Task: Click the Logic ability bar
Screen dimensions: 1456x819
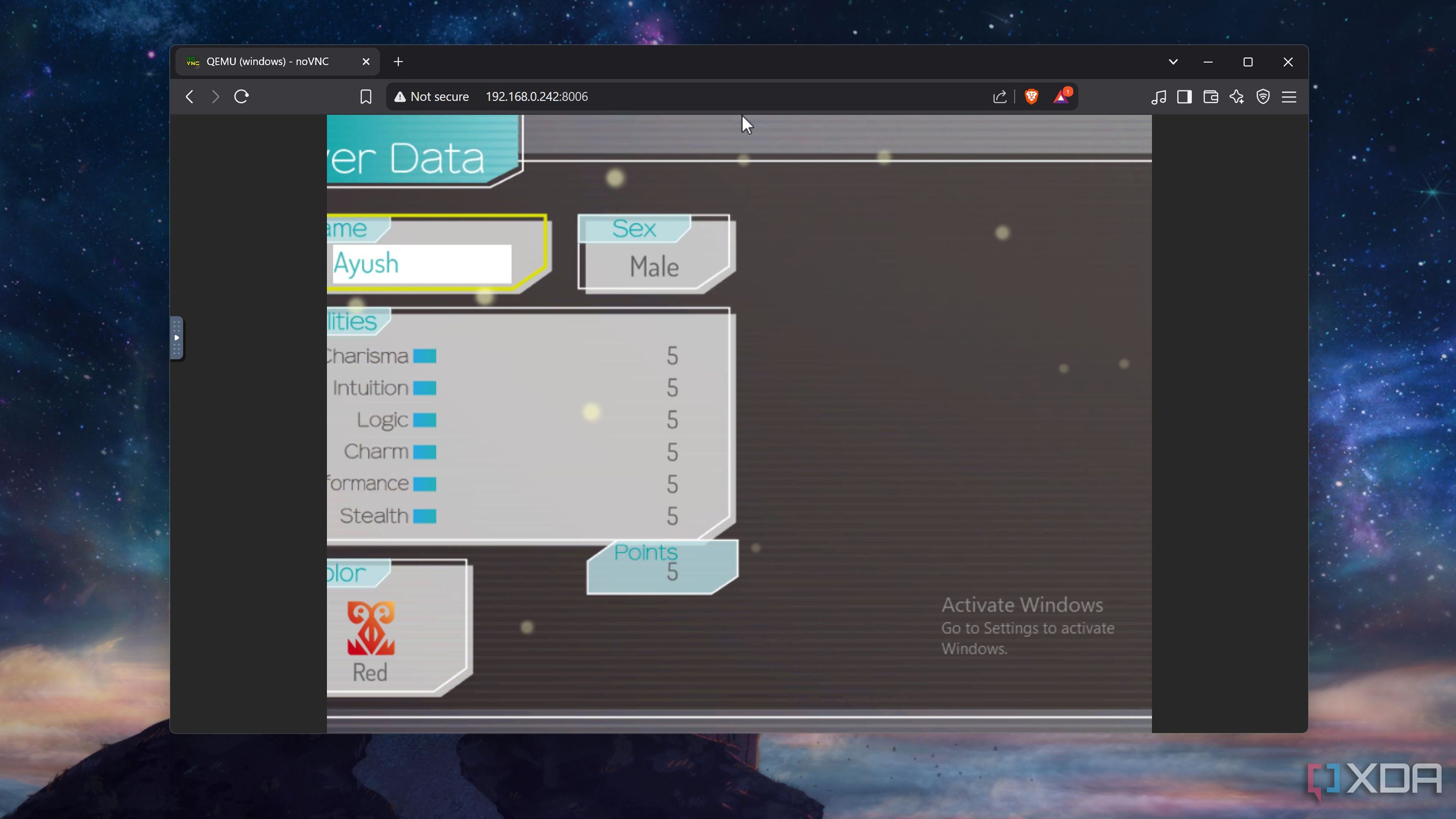Action: point(425,420)
